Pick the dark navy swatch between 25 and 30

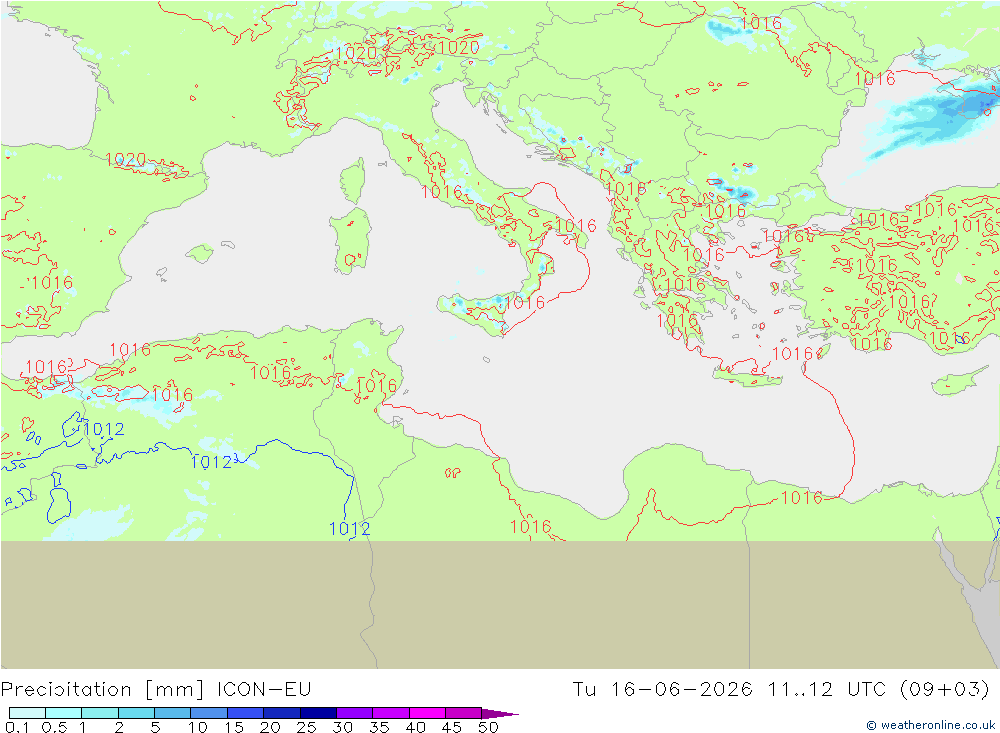pos(318,713)
